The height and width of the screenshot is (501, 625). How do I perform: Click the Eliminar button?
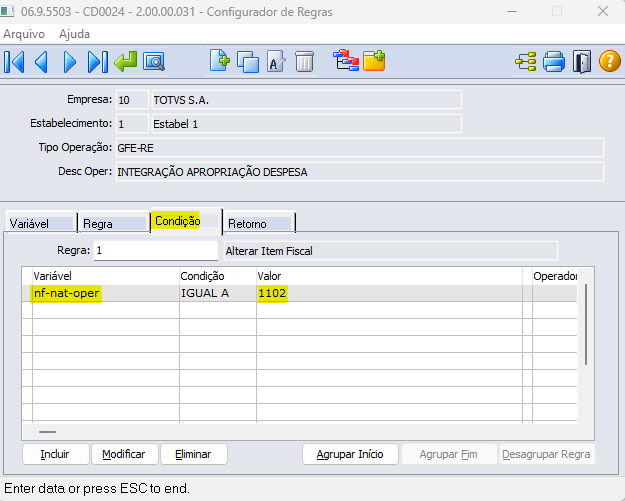pyautogui.click(x=194, y=454)
